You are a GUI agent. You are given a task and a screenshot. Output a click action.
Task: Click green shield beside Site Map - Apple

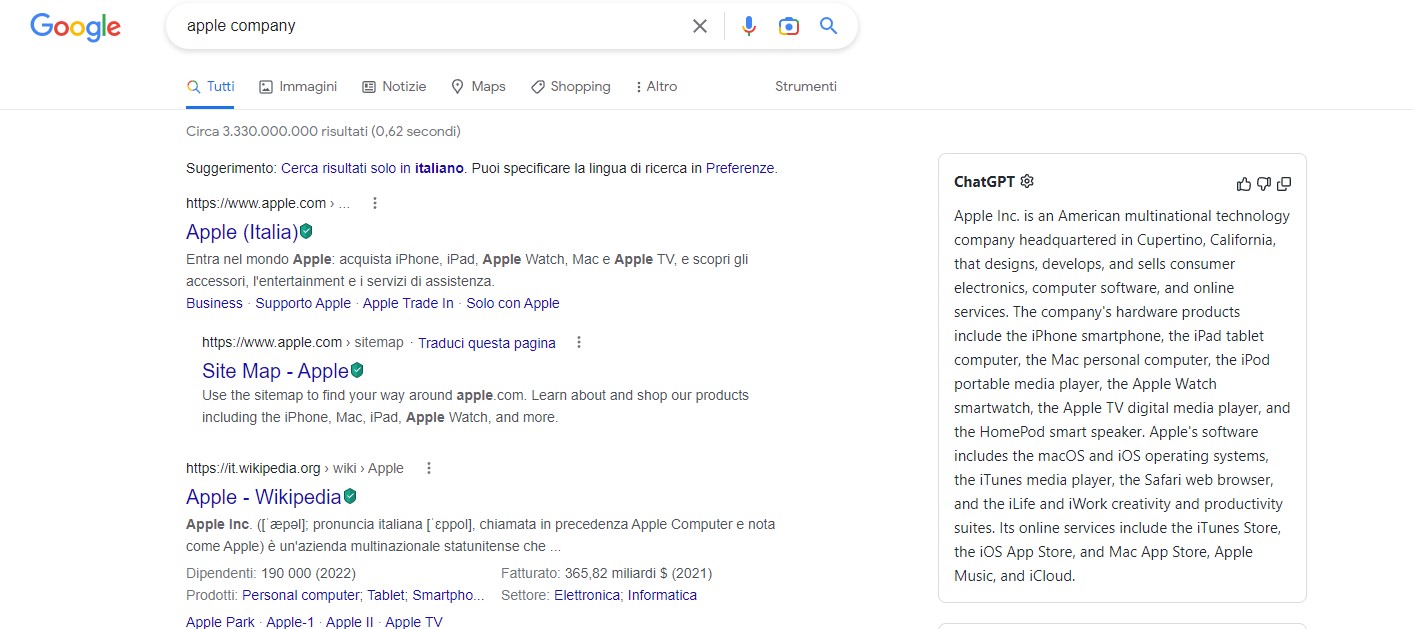click(357, 370)
